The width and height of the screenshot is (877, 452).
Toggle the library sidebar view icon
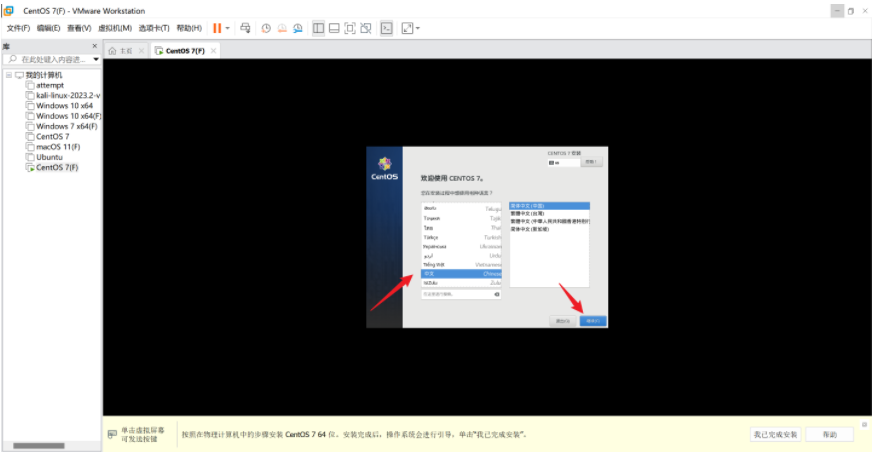click(318, 28)
